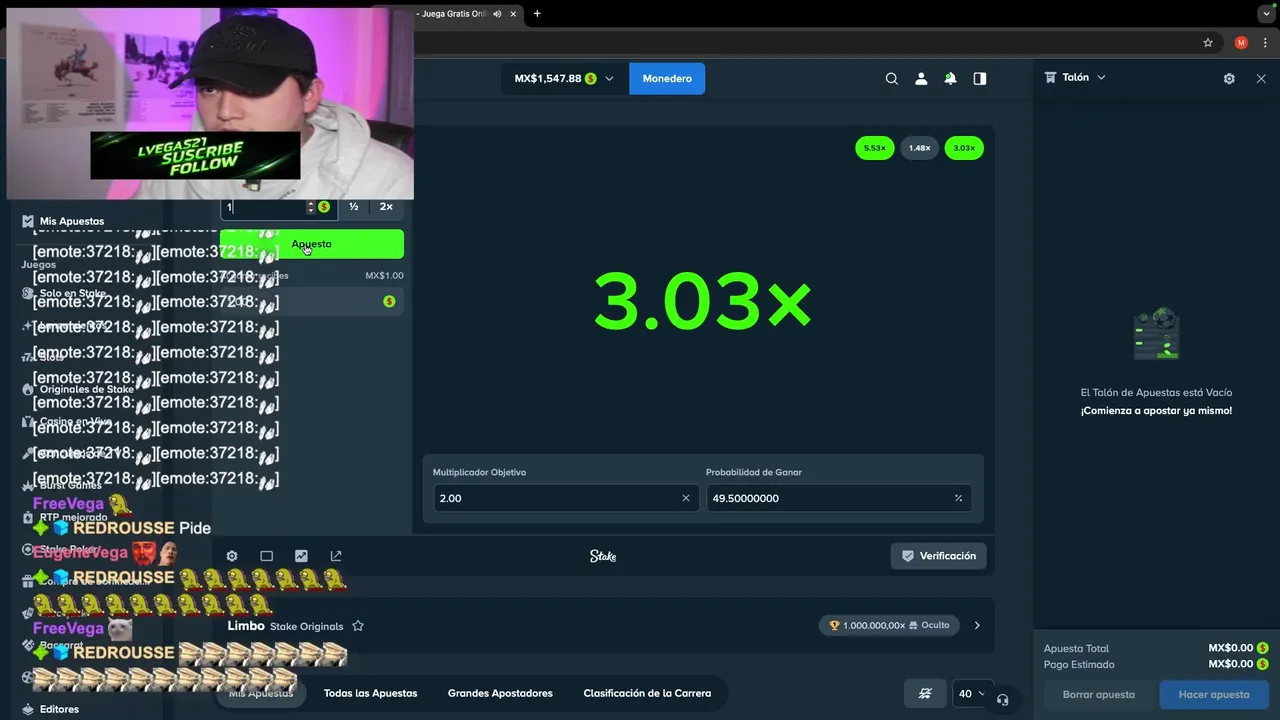Click the Stake logo in game footer
Viewport: 1280px width, 720px height.
pyautogui.click(x=603, y=556)
